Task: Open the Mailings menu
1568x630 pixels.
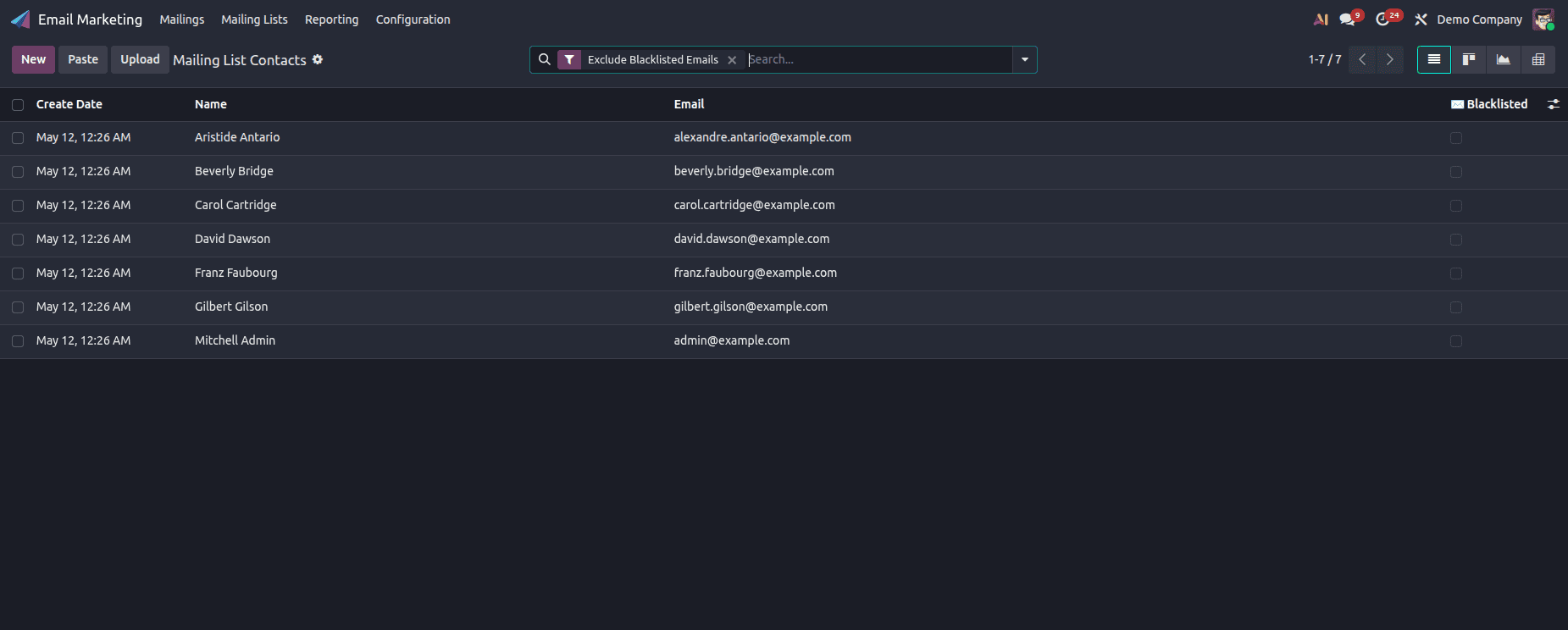Action: point(182,19)
